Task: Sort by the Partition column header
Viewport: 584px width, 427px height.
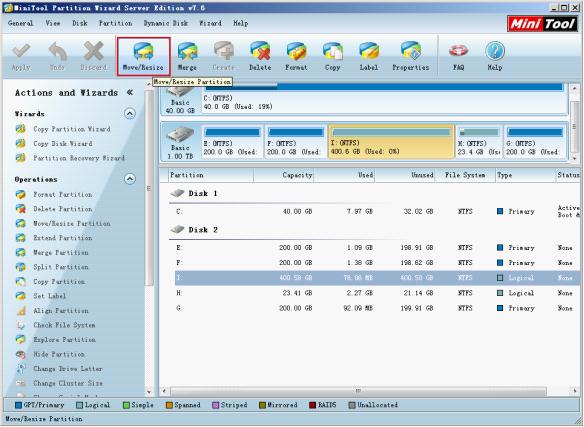Action: (211, 175)
